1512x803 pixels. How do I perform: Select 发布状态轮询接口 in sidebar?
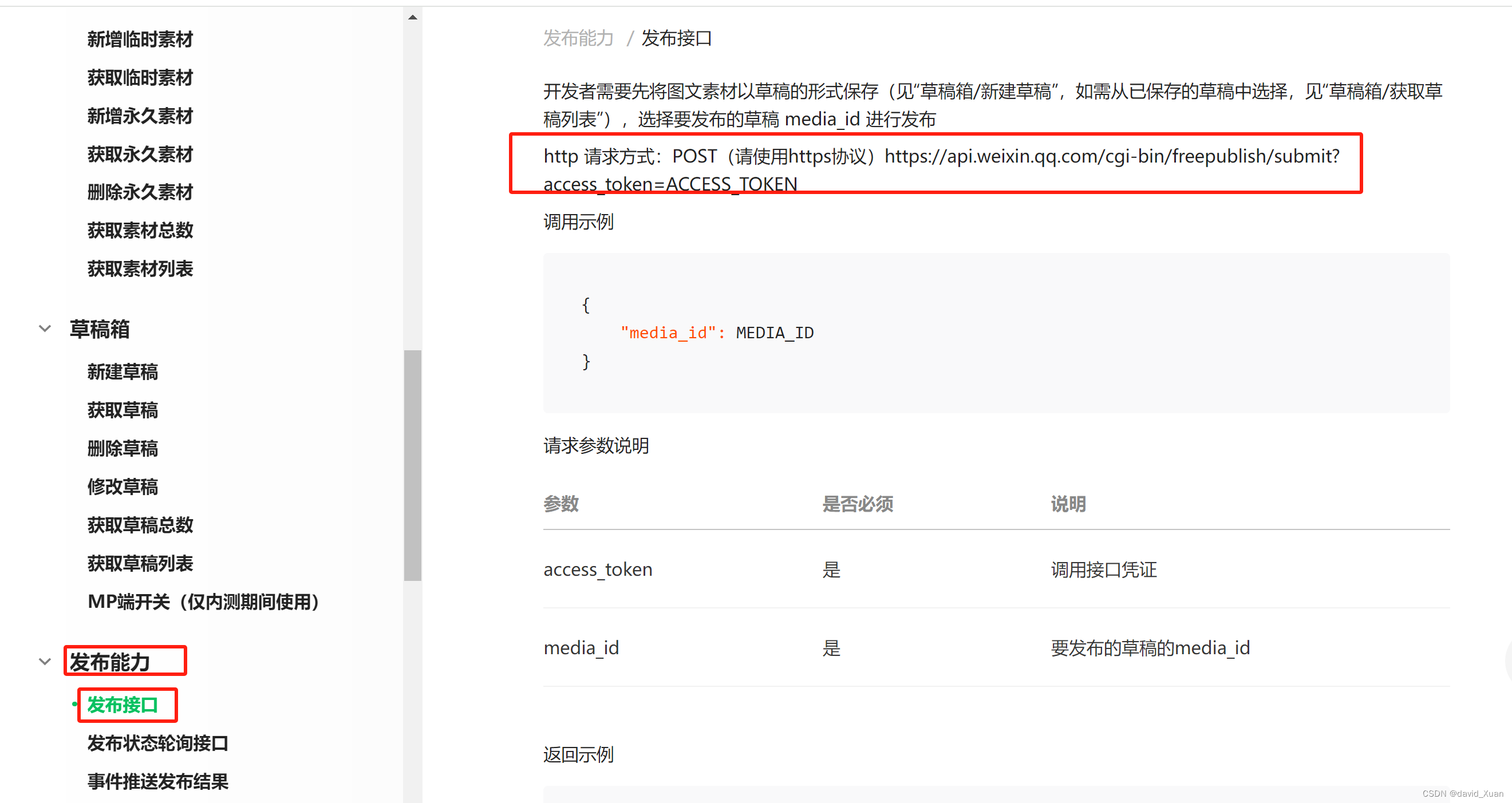[x=159, y=742]
